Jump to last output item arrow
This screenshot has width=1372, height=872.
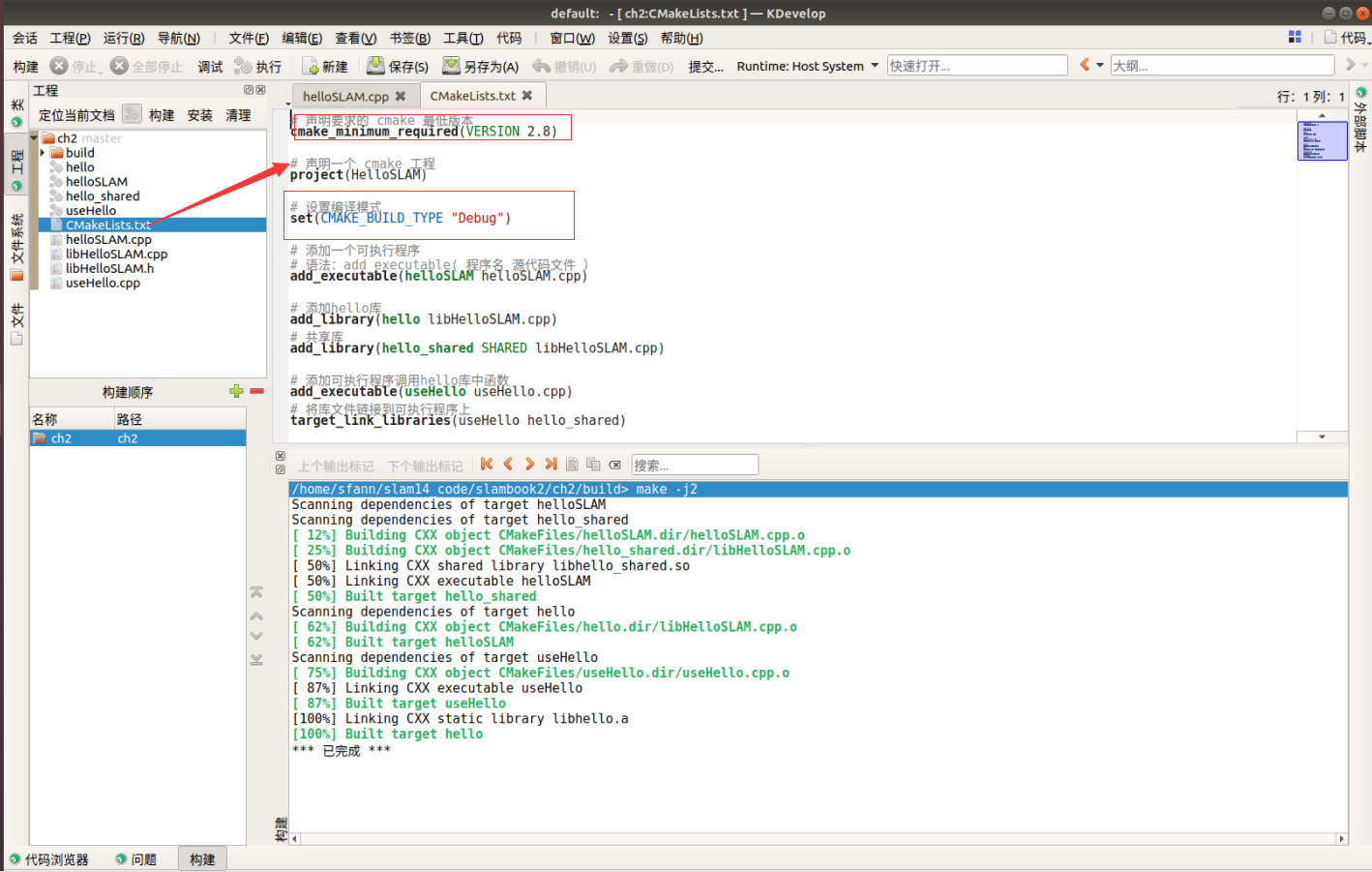551,465
